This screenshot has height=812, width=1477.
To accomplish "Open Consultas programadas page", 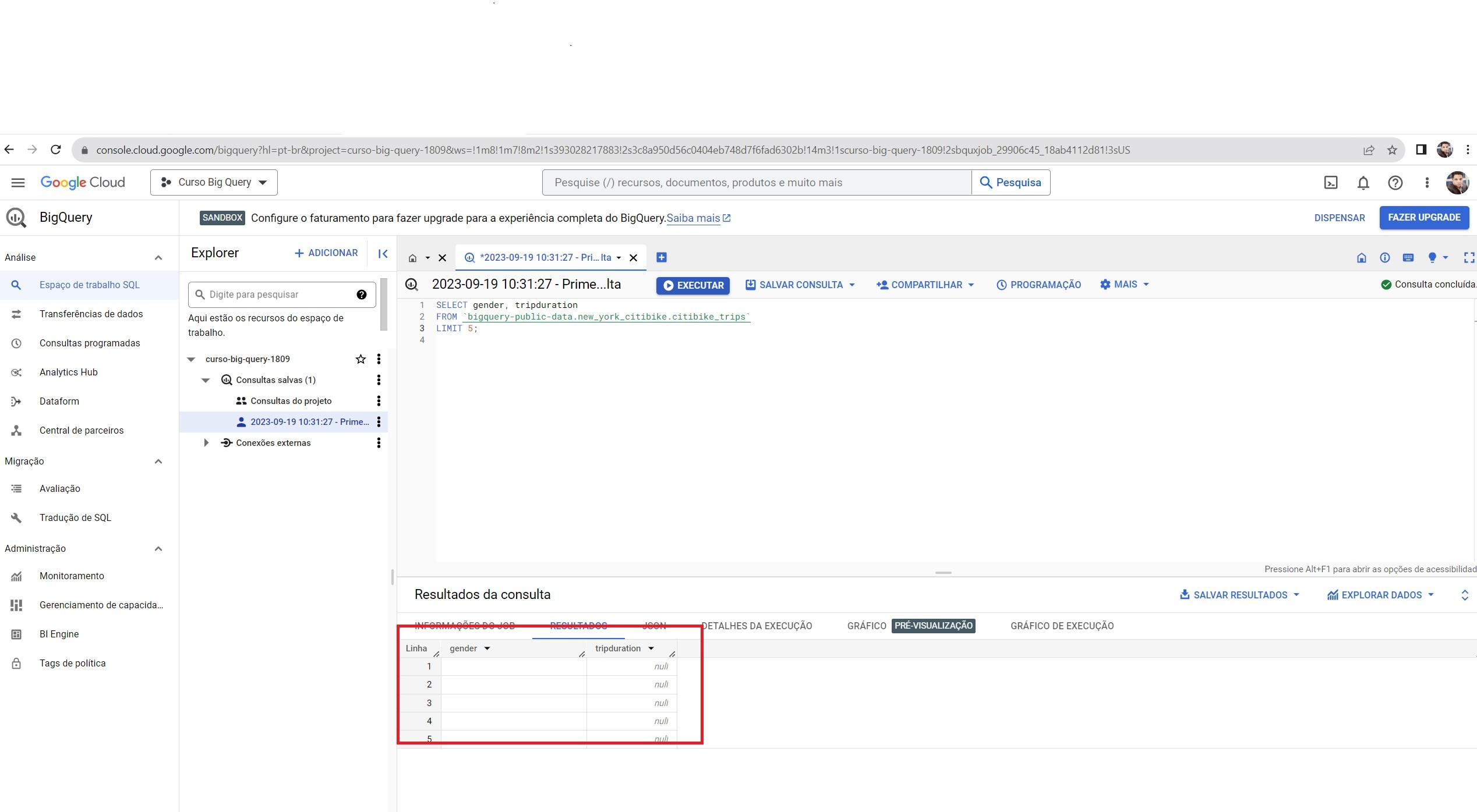I will click(90, 343).
